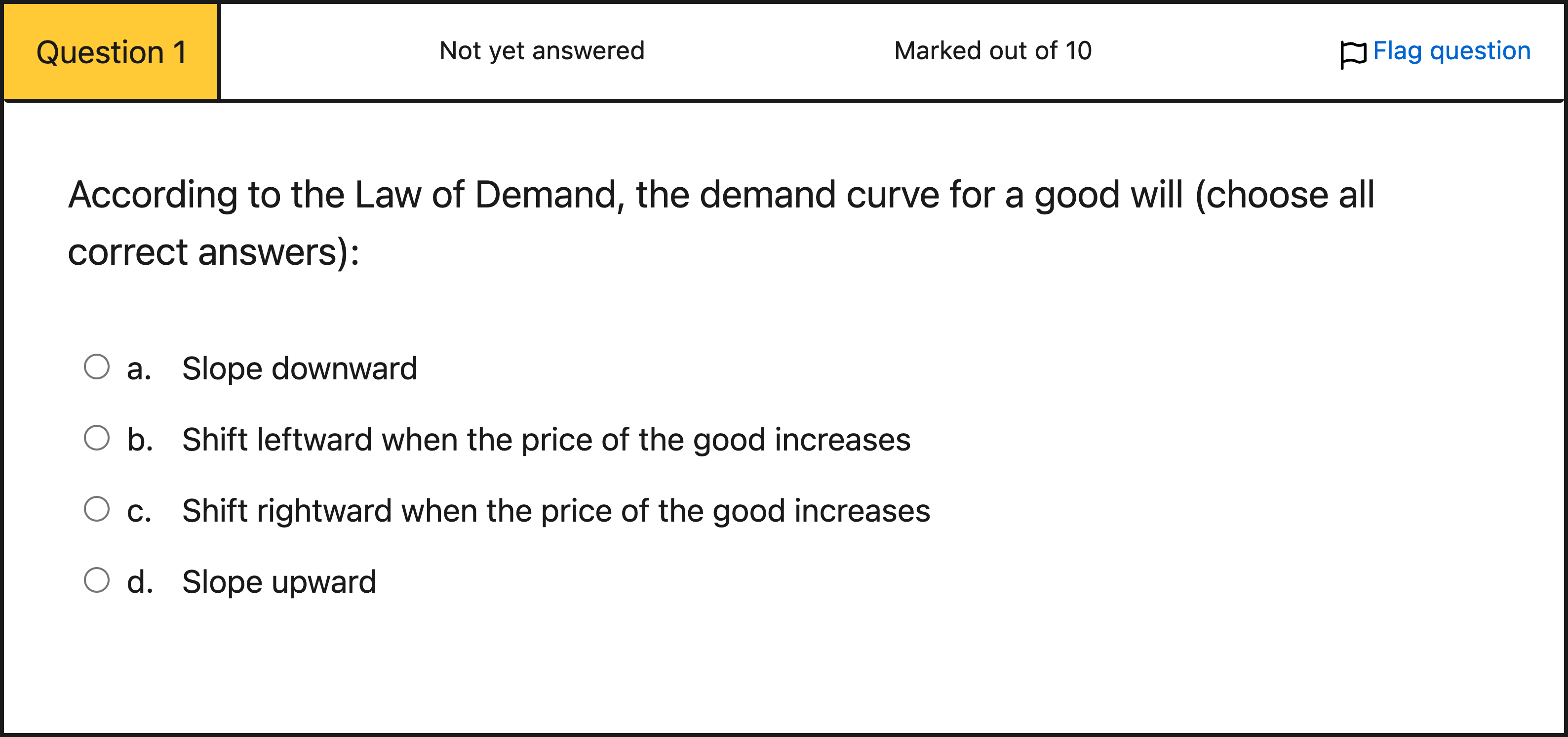
Task: Click the 'b.' option letter label
Action: pos(139,440)
